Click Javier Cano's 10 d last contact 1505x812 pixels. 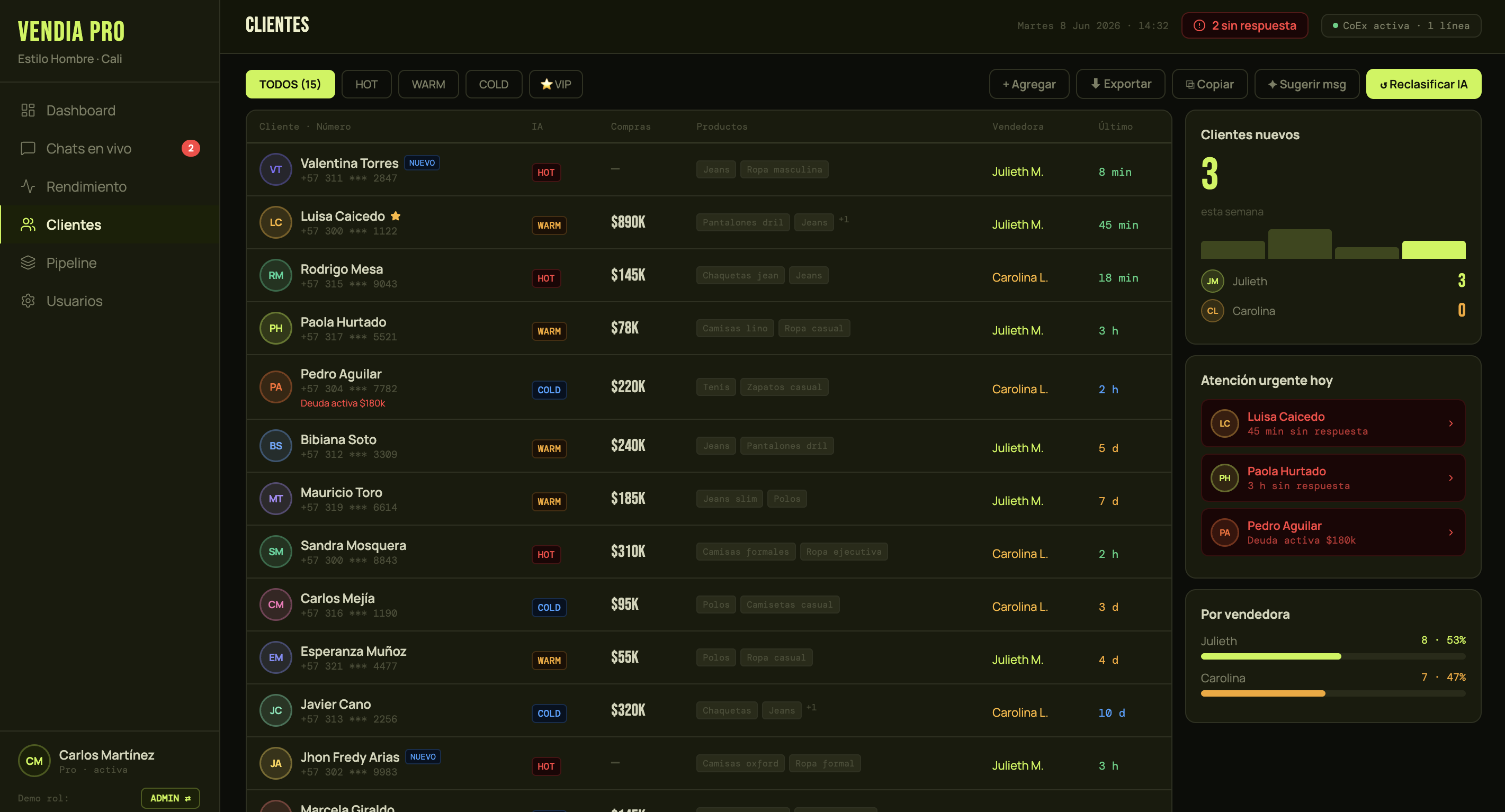pos(1111,712)
